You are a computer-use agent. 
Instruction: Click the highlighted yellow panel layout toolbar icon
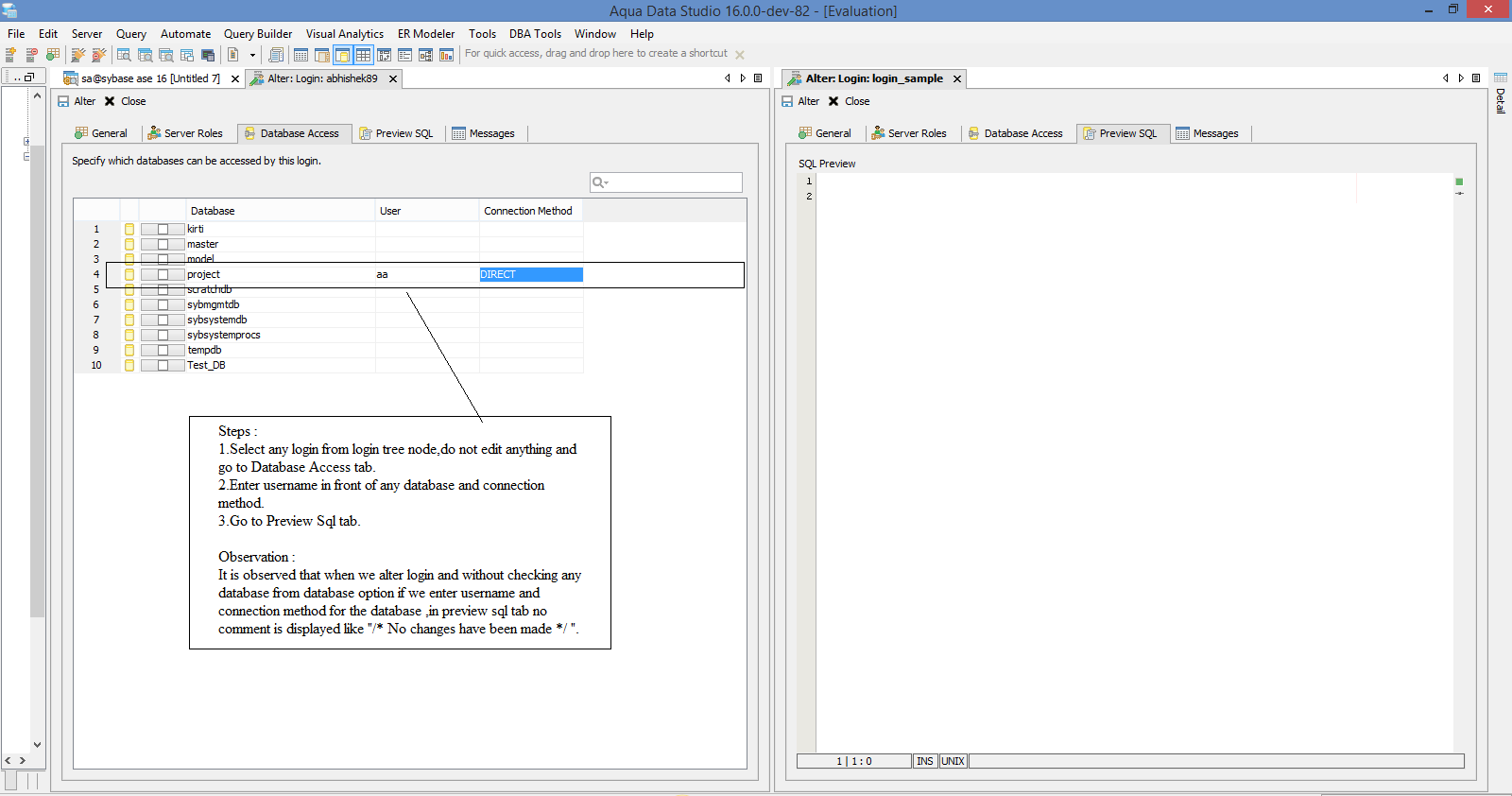[x=342, y=55]
